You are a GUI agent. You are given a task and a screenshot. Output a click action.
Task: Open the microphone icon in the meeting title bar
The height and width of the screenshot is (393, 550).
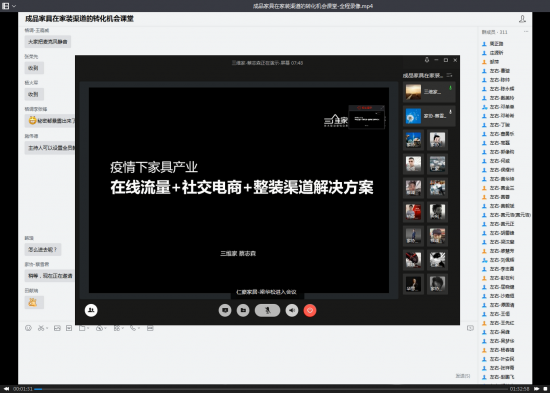[x=427, y=60]
